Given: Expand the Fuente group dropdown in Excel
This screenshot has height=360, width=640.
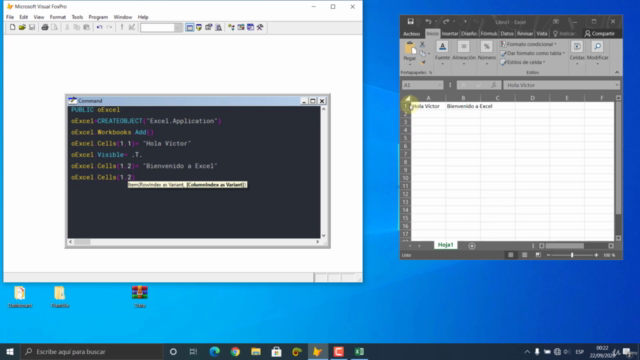Looking at the screenshot, I should click(442, 53).
